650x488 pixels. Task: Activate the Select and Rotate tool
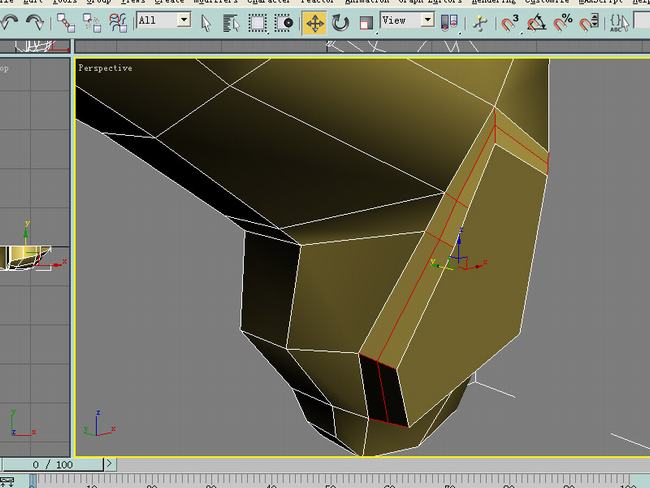tap(340, 23)
